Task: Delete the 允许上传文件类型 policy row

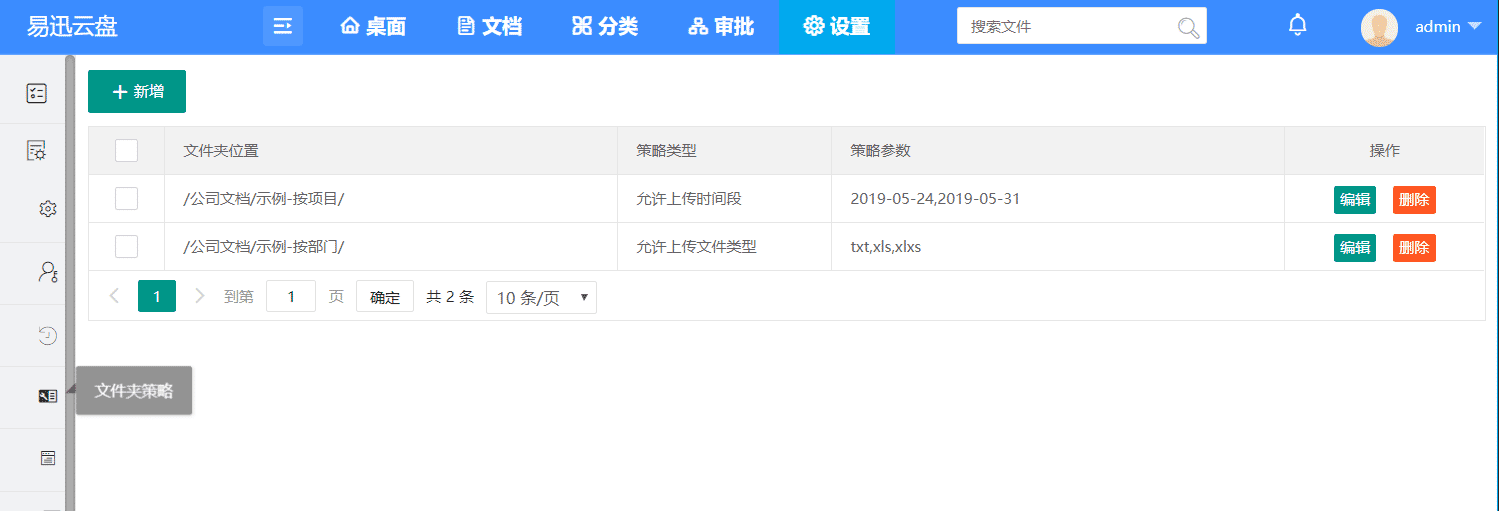Action: click(x=1414, y=248)
